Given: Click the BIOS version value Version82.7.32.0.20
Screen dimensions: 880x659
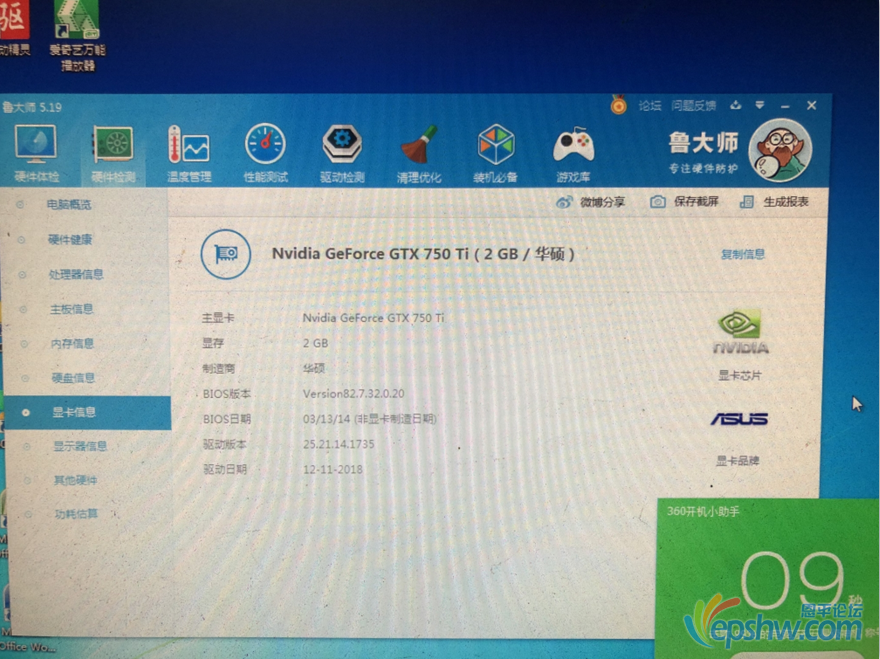Looking at the screenshot, I should pos(354,393).
